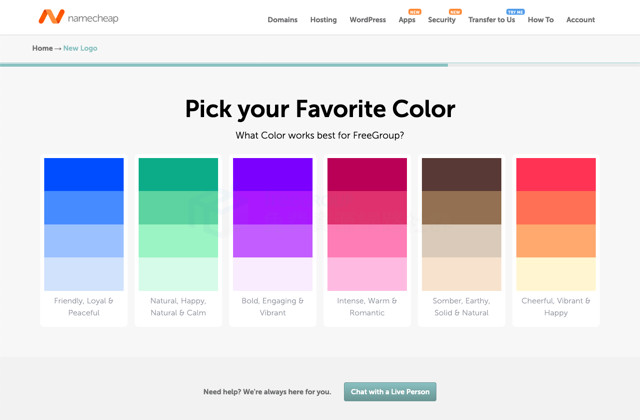Click the New Logo breadcrumb link
This screenshot has height=420, width=640.
[x=80, y=48]
